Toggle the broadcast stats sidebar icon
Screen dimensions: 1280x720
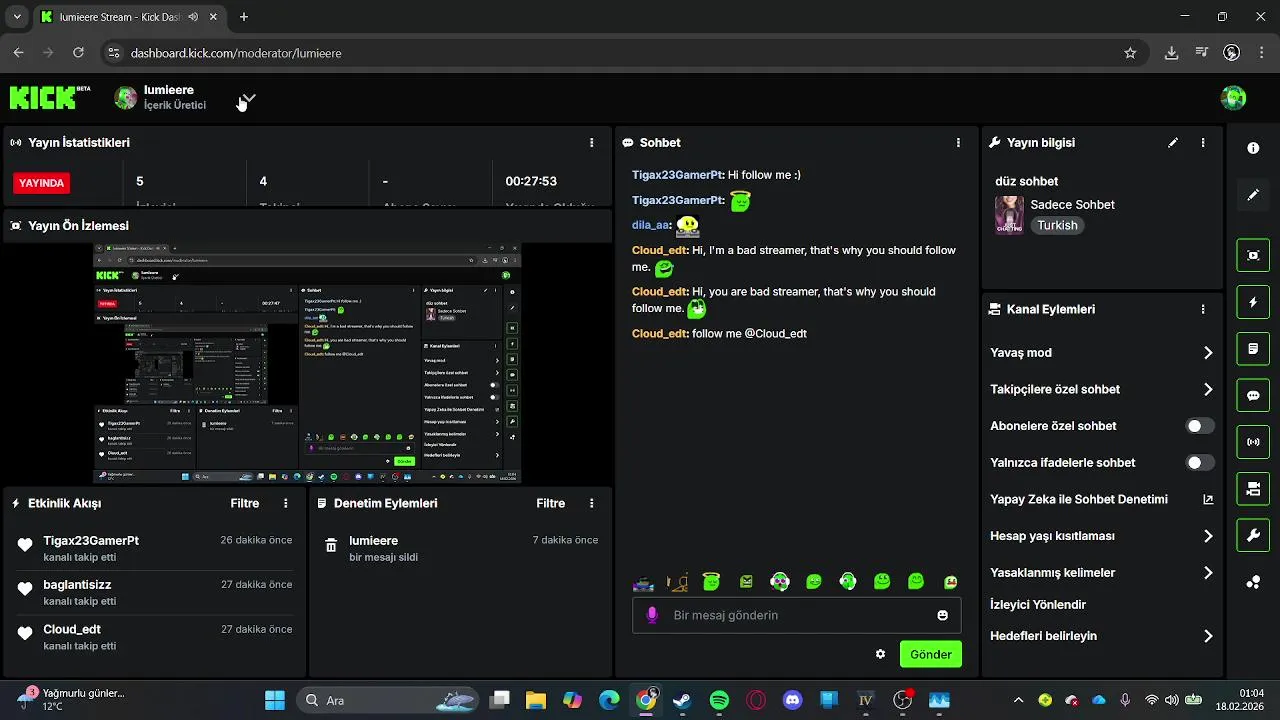(1253, 442)
